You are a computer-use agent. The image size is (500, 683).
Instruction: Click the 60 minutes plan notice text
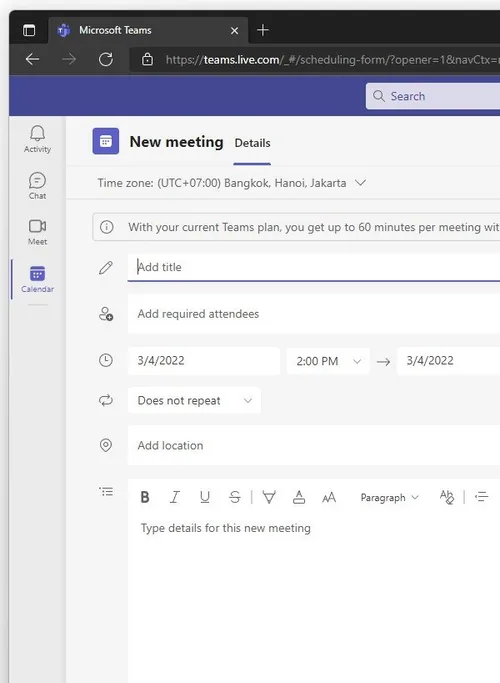coord(314,227)
